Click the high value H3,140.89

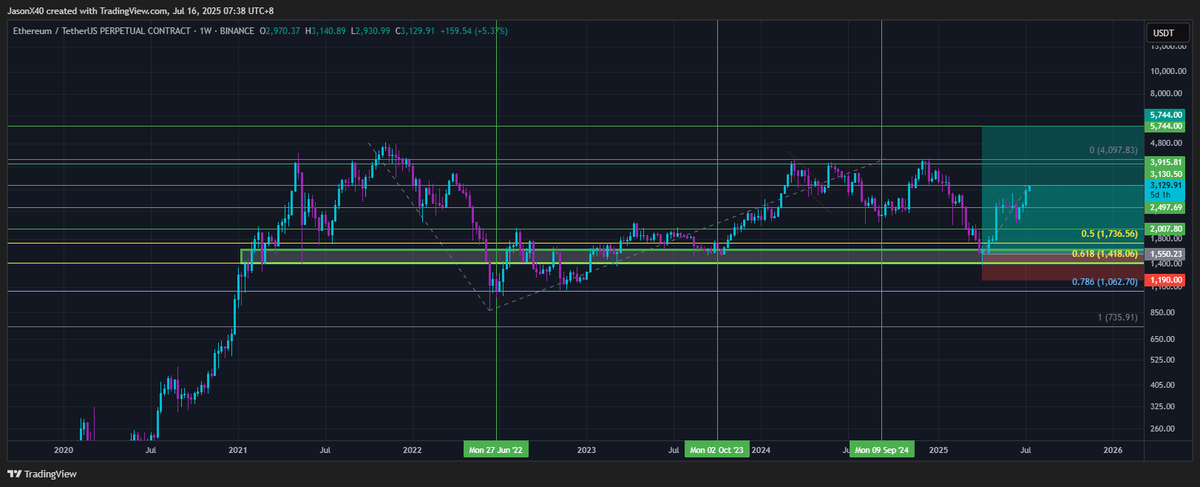[327, 32]
